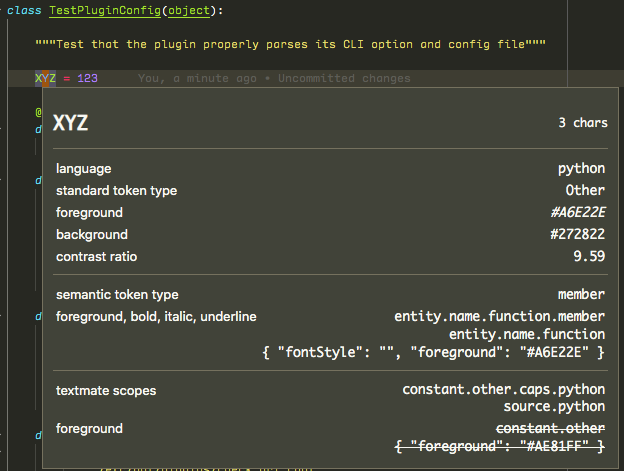Click the language value 'python'
This screenshot has width=624, height=471.
(581, 169)
